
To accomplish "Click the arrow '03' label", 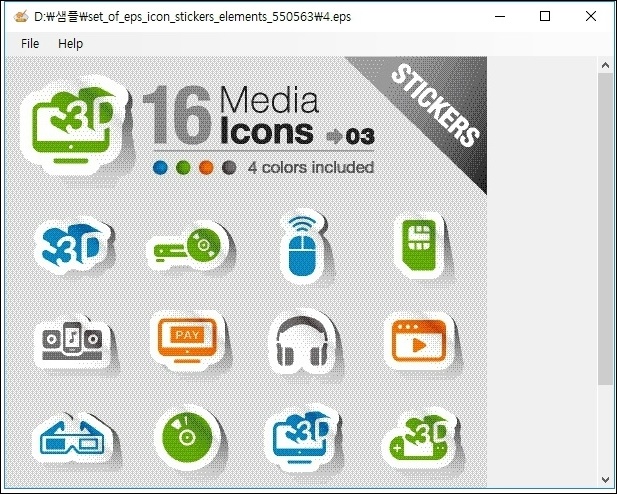I will tap(350, 137).
